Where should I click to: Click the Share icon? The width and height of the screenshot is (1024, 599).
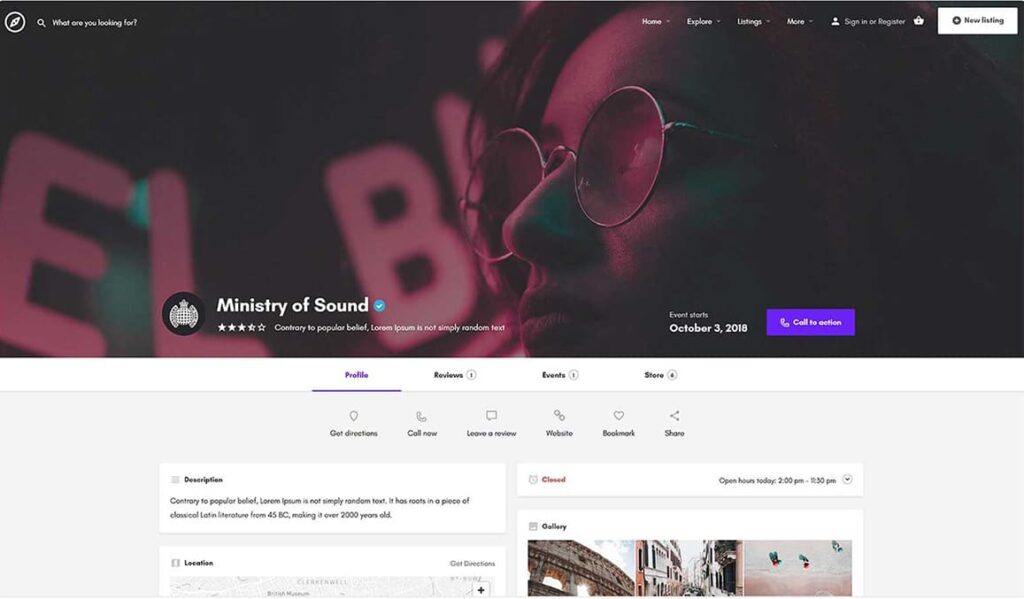674,416
